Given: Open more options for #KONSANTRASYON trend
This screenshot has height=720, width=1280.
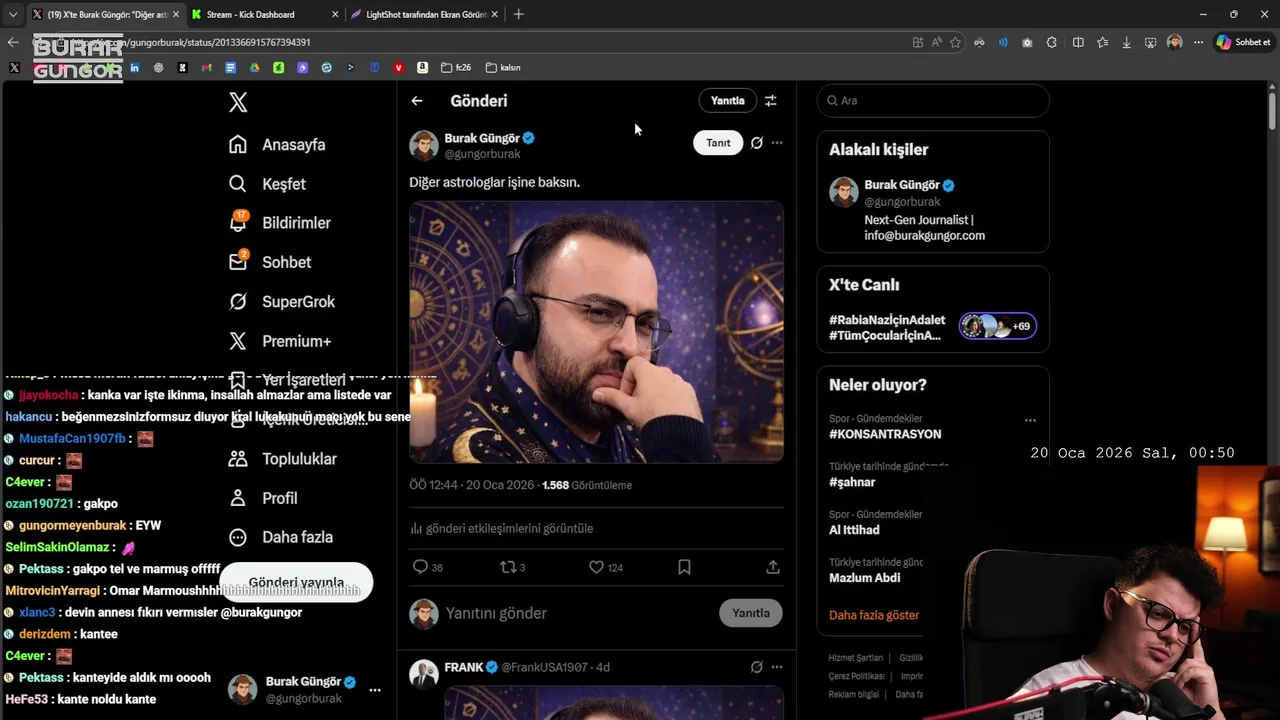Looking at the screenshot, I should pos(1030,421).
